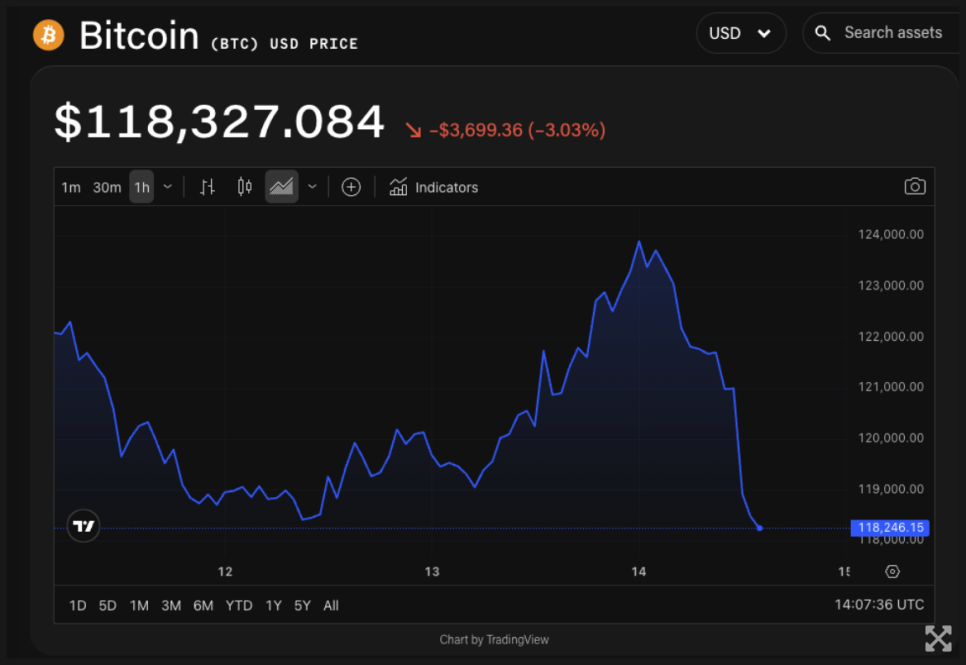Set chart range to 6M
The height and width of the screenshot is (665, 966).
pyautogui.click(x=203, y=606)
